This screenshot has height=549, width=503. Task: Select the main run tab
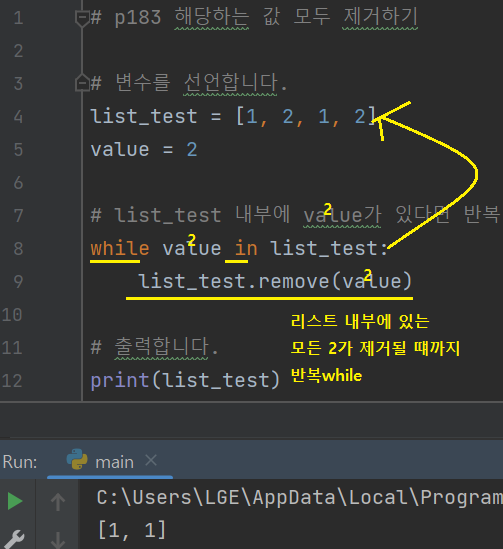click(x=110, y=461)
